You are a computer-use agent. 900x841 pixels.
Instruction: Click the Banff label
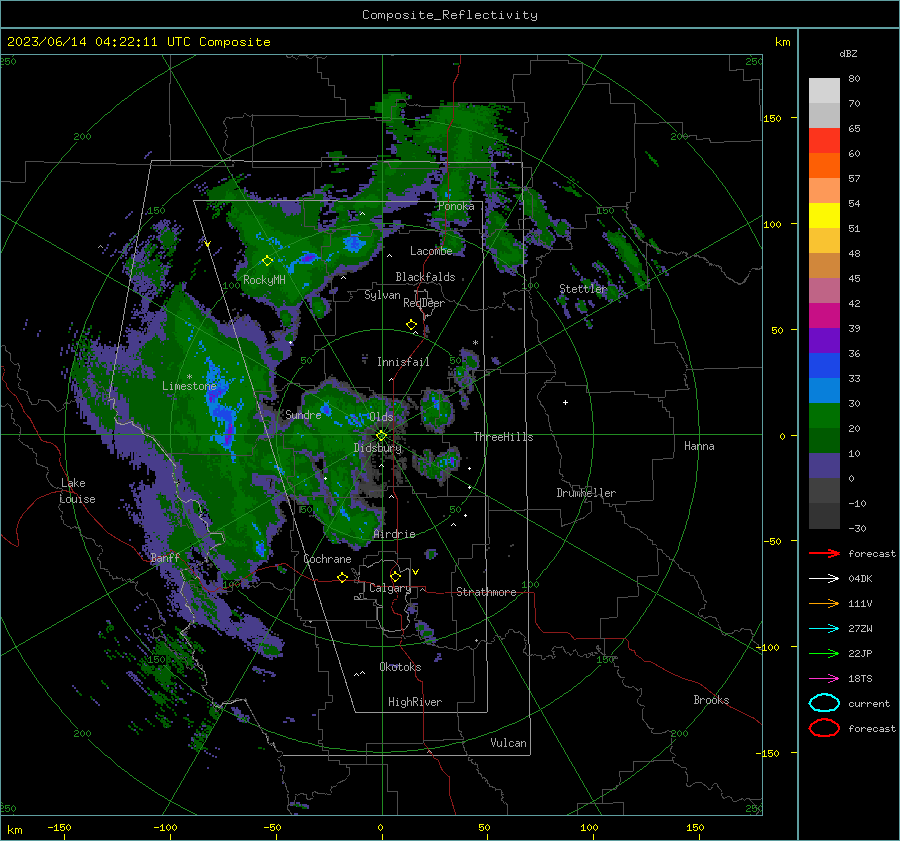point(165,558)
